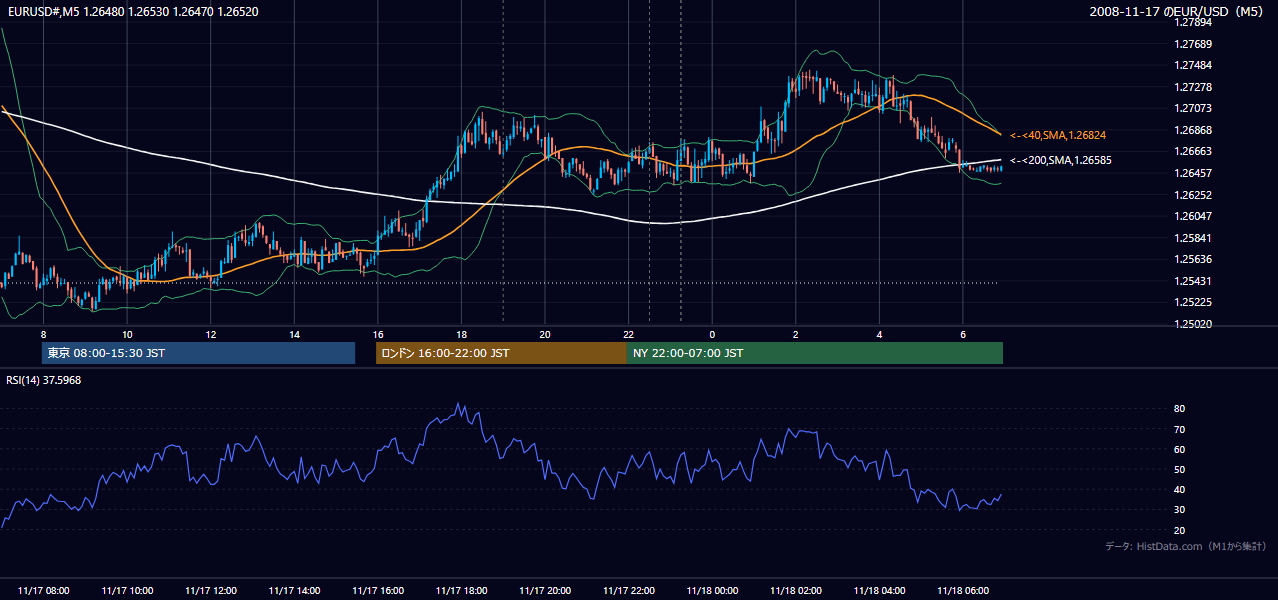Image resolution: width=1278 pixels, height=600 pixels.
Task: Click hour tick 12 under the price chart
Action: (211, 334)
